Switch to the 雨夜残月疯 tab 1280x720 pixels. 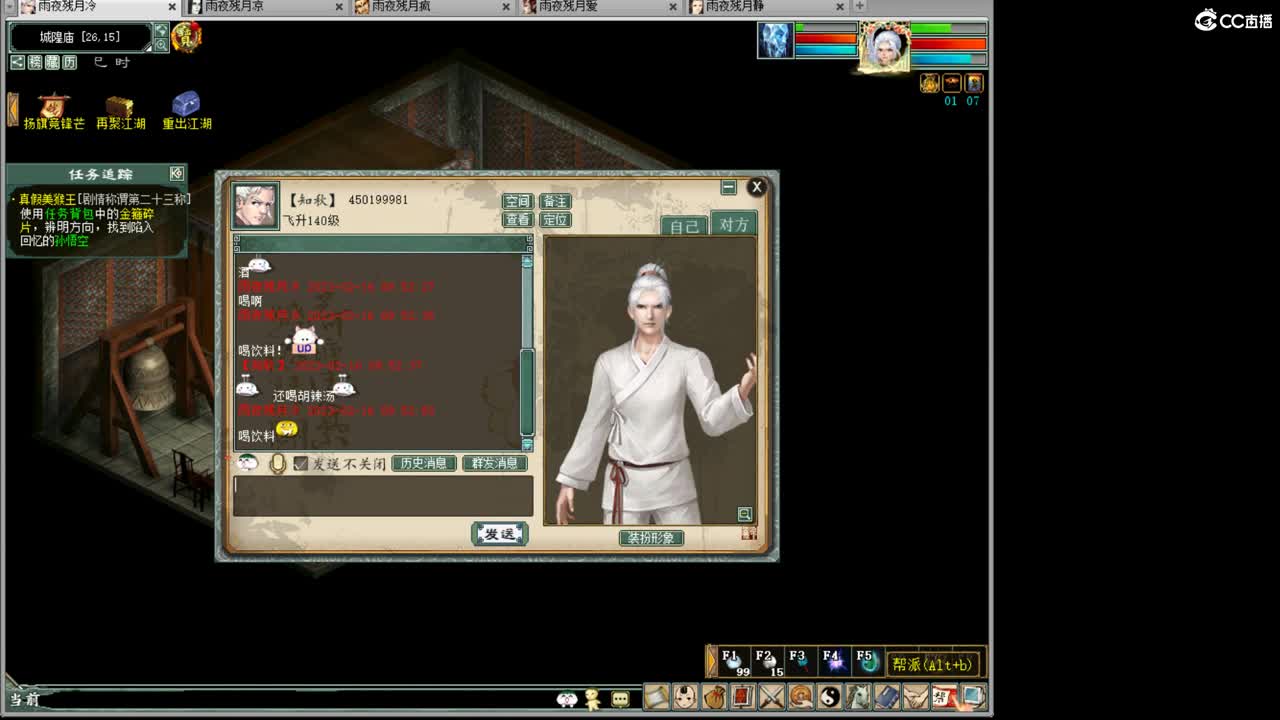(430, 6)
